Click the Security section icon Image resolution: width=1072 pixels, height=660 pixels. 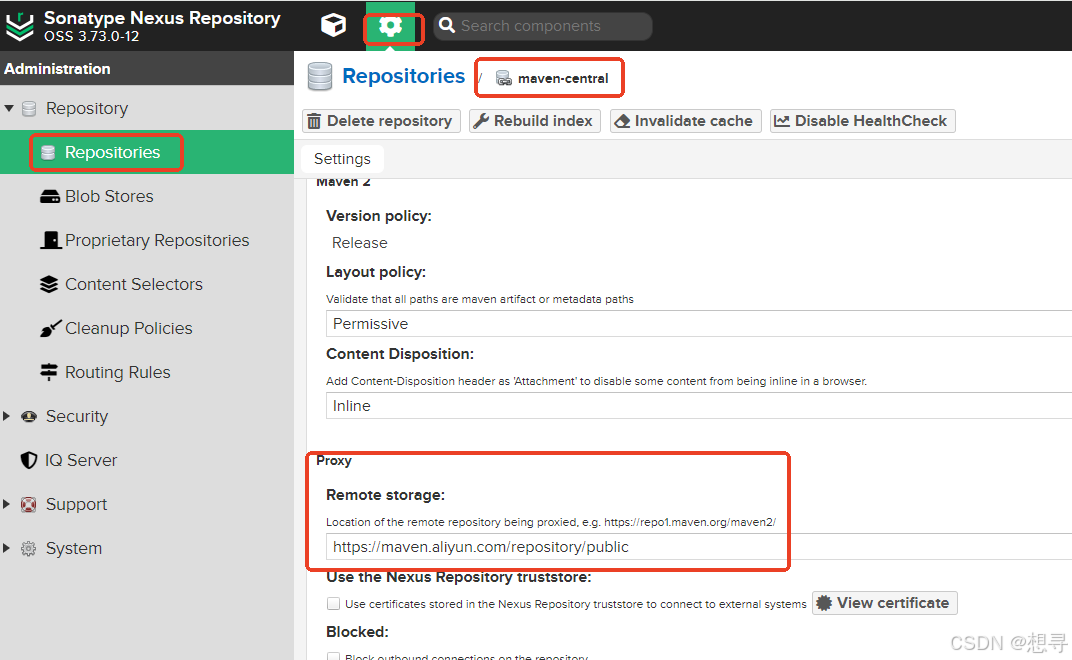29,417
